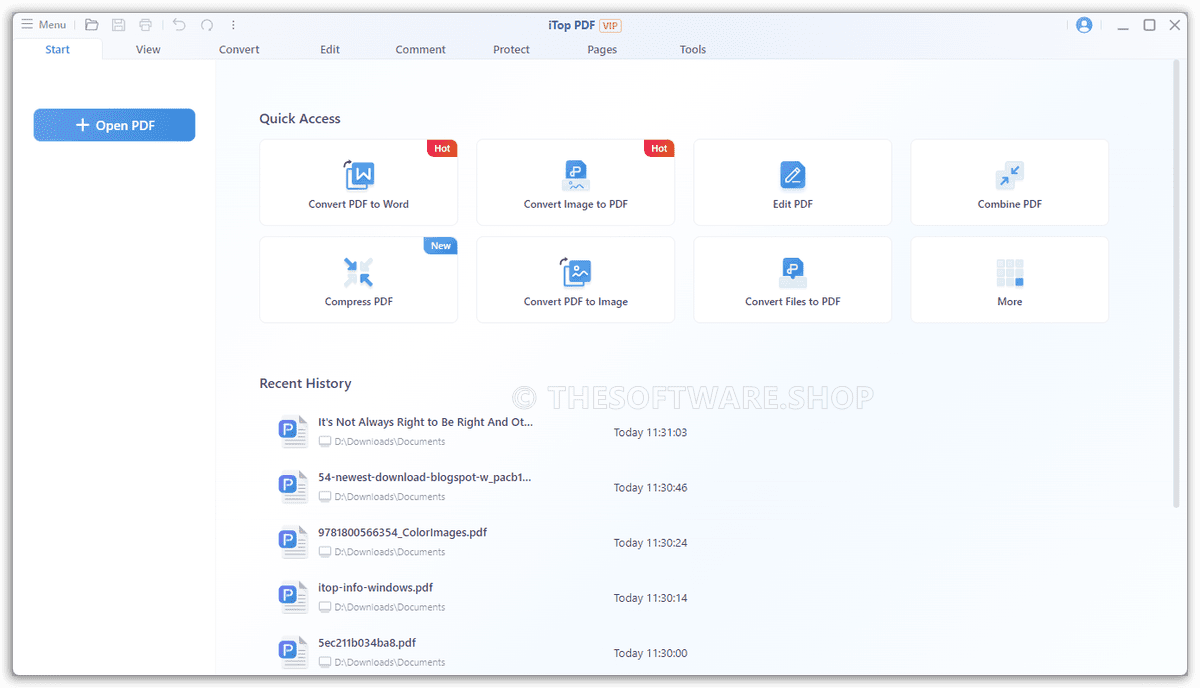Open the Edit tab

coord(330,49)
